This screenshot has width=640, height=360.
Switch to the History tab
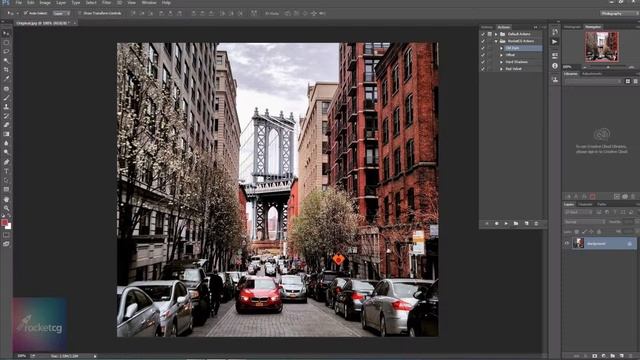tap(487, 27)
